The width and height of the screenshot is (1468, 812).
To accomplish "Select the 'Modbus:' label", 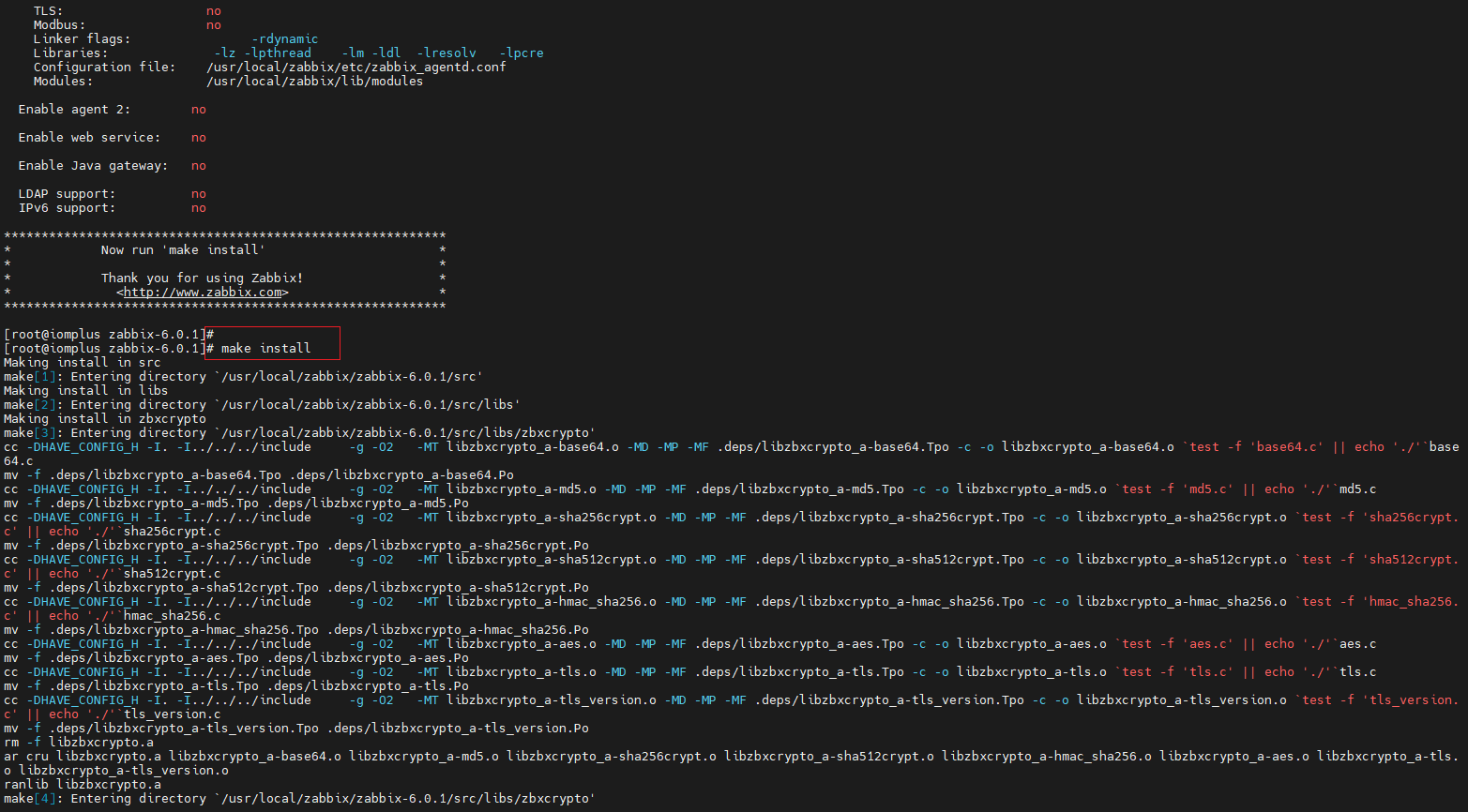I will [x=59, y=25].
